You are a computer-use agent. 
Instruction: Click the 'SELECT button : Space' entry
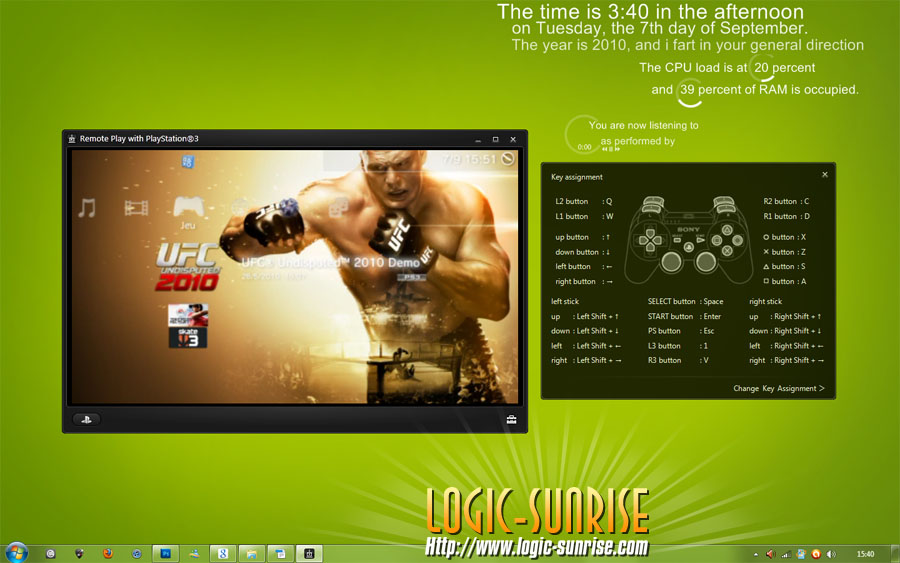point(685,301)
